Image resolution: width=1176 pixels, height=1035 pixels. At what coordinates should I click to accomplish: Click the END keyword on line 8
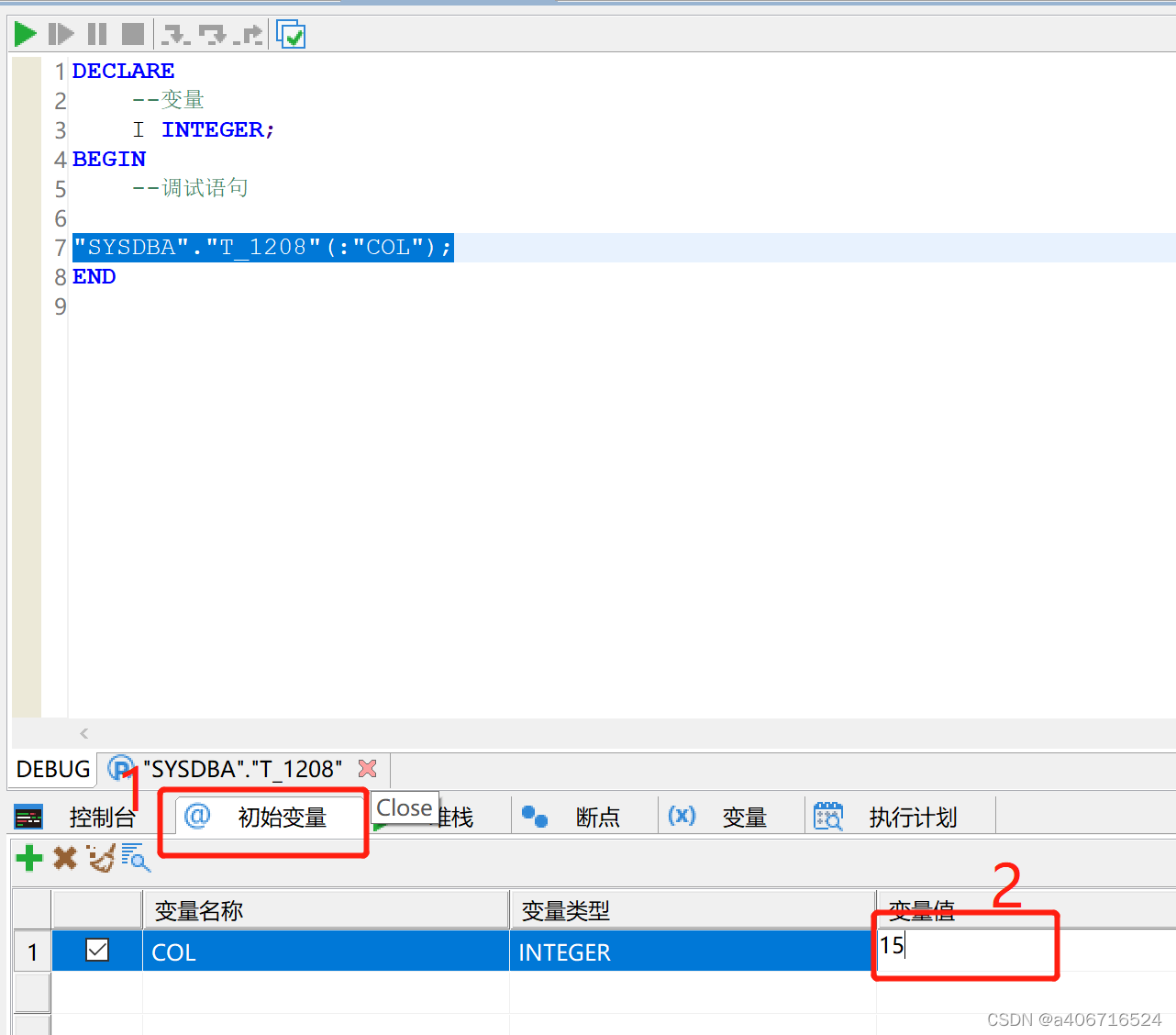point(94,276)
